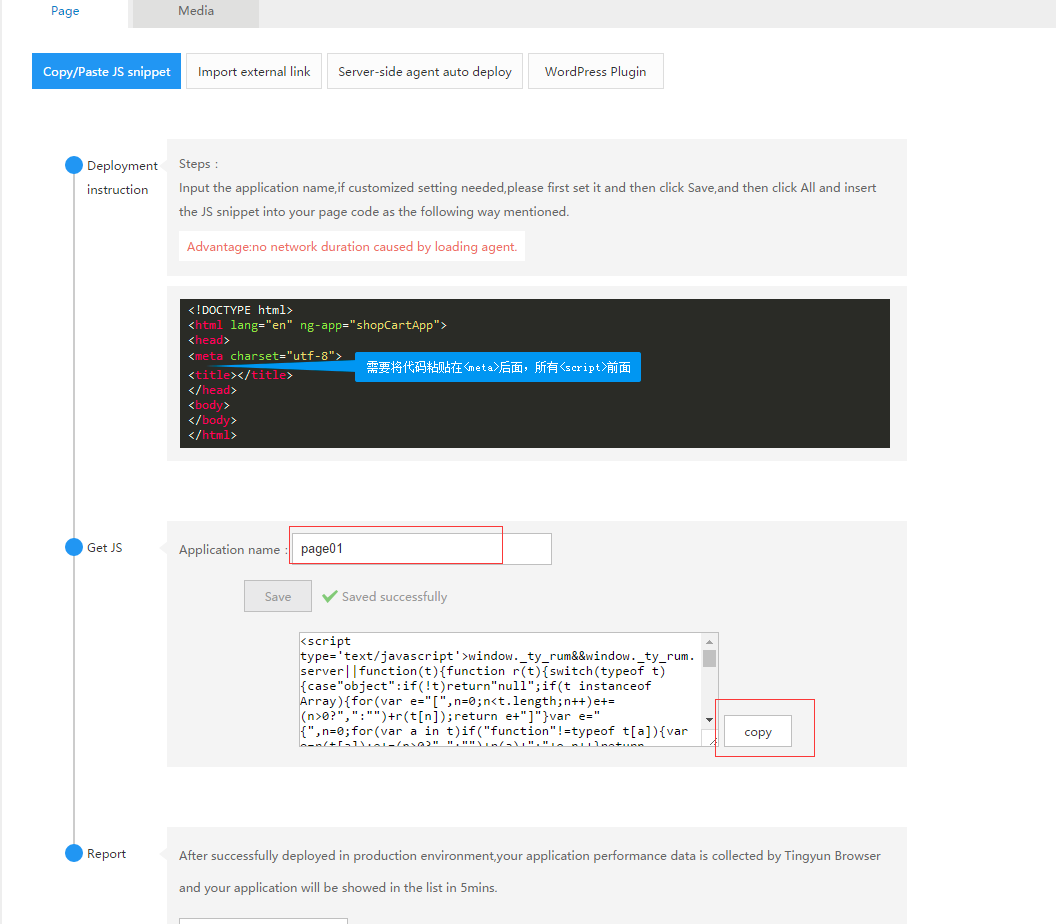Focus the Application name input field
The width and height of the screenshot is (1056, 924).
point(420,549)
